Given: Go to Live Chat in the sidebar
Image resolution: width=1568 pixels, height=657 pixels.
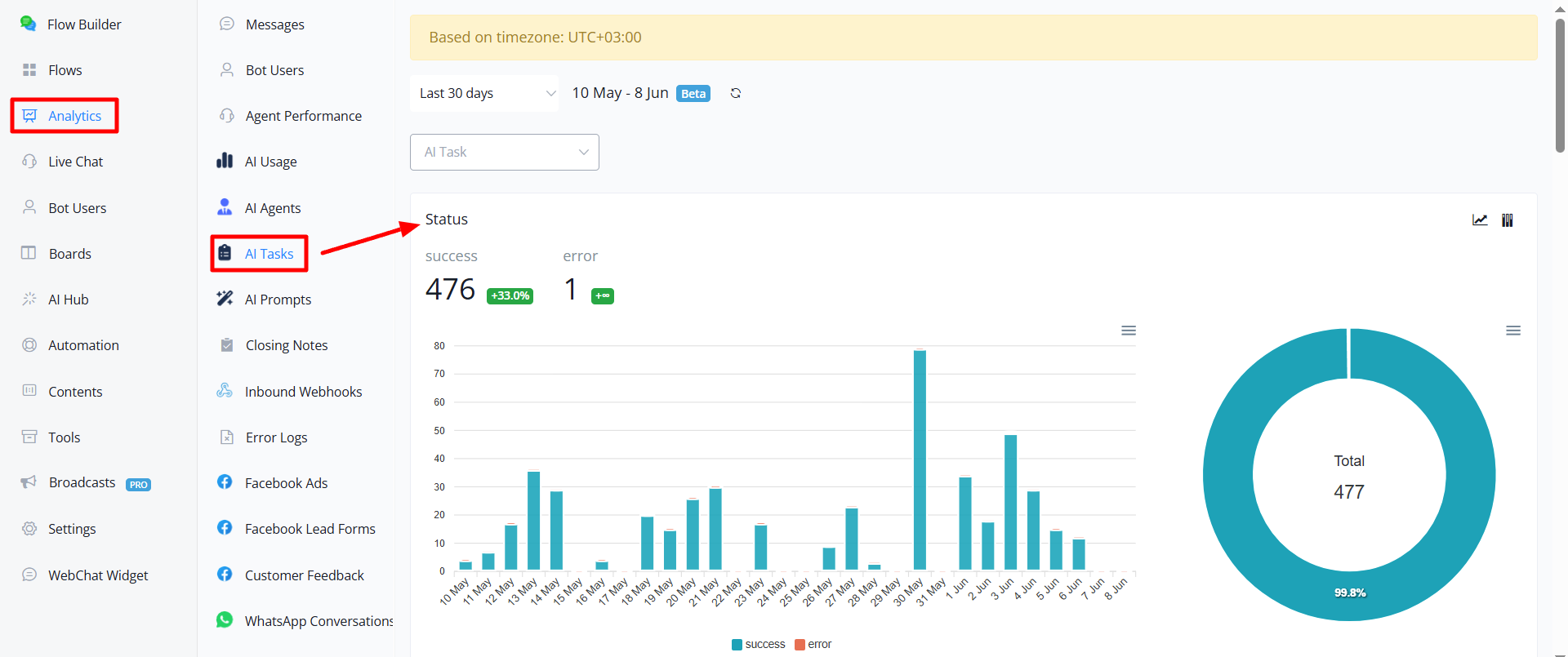Looking at the screenshot, I should (75, 162).
